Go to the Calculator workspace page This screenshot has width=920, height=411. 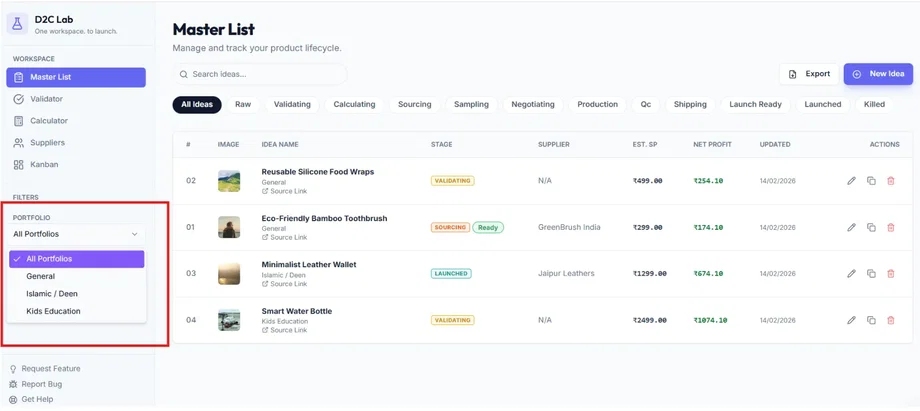click(x=48, y=121)
